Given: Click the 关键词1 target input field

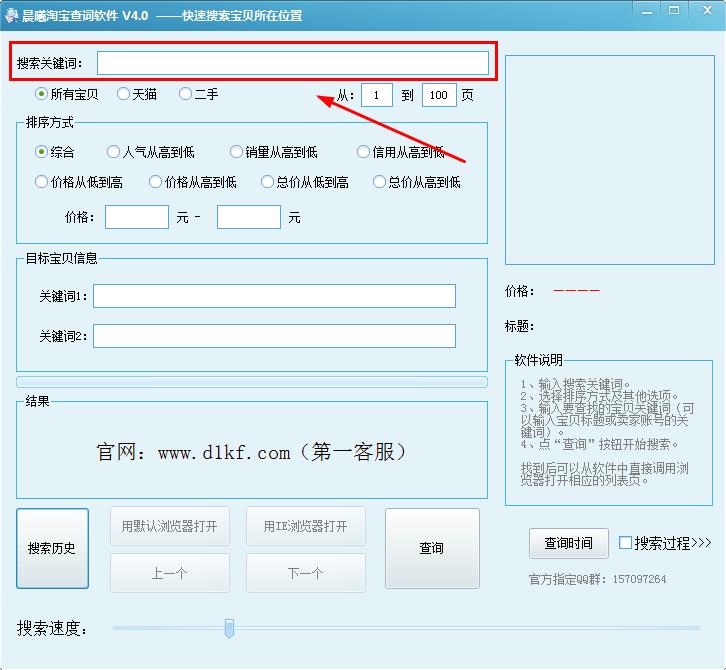Looking at the screenshot, I should pyautogui.click(x=274, y=296).
